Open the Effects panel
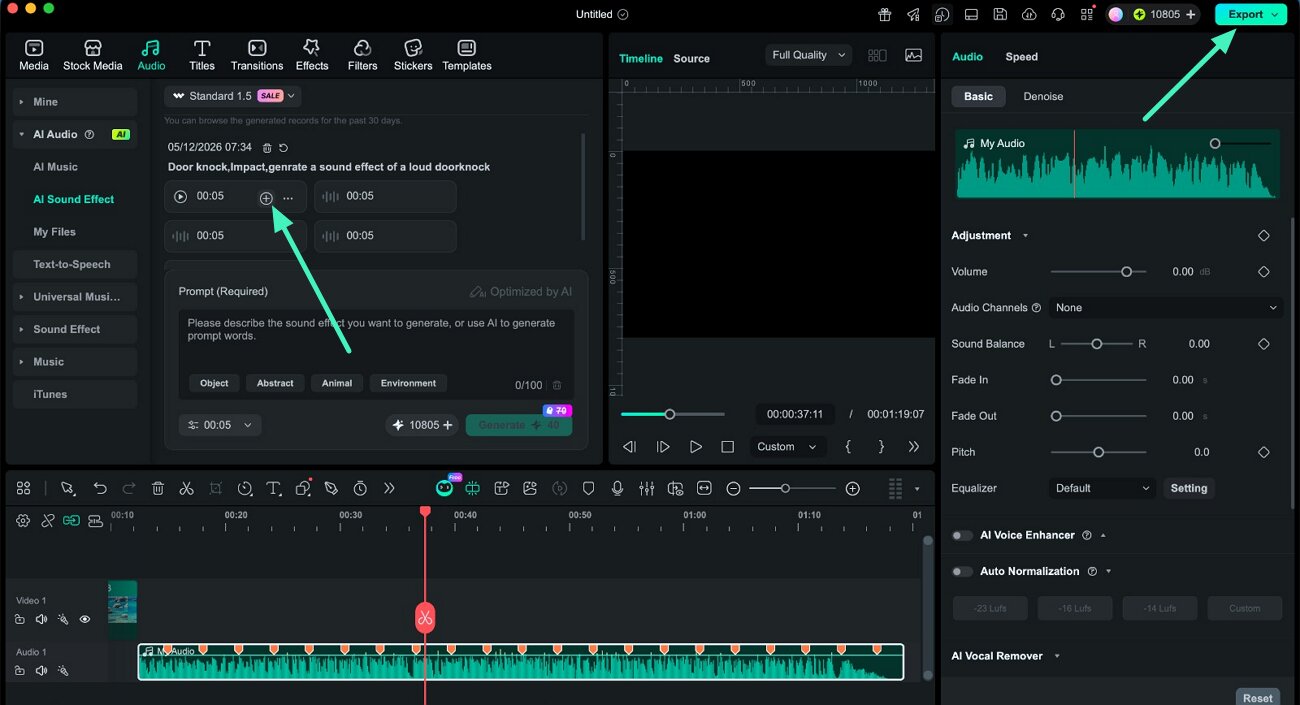The width and height of the screenshot is (1300, 705). click(x=312, y=55)
